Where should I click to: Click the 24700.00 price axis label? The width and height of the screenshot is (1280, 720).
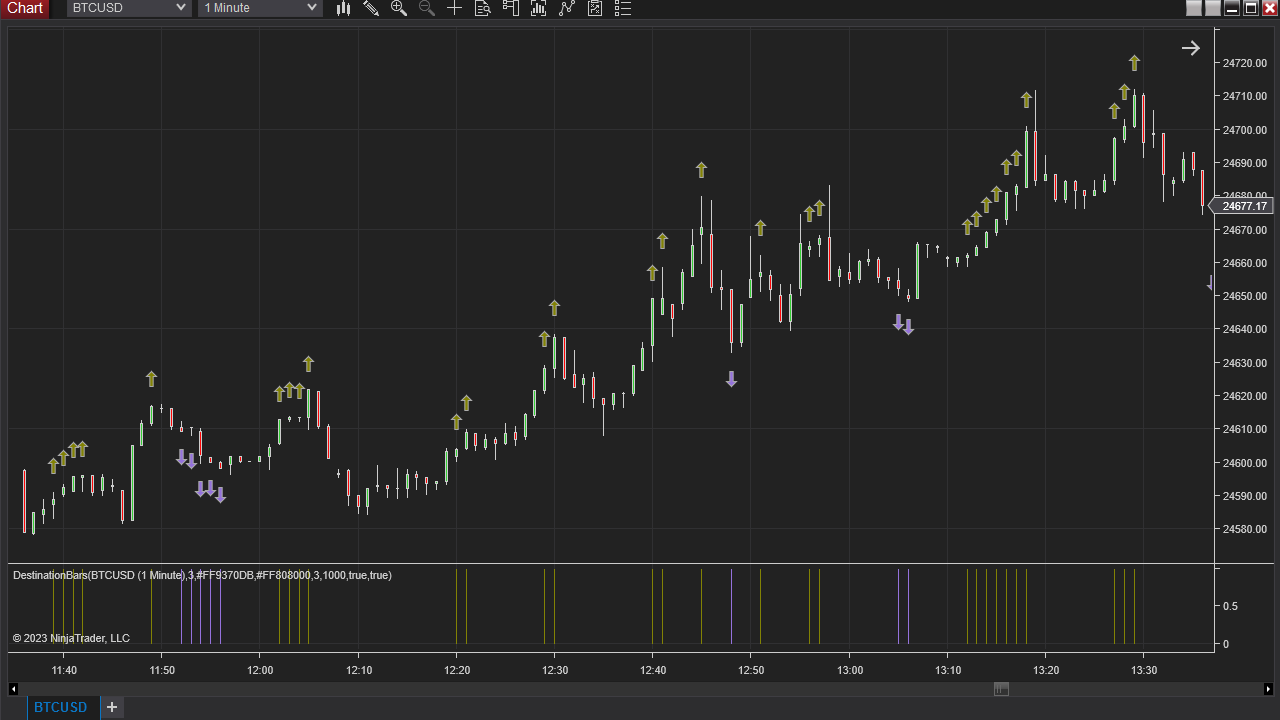click(1244, 130)
